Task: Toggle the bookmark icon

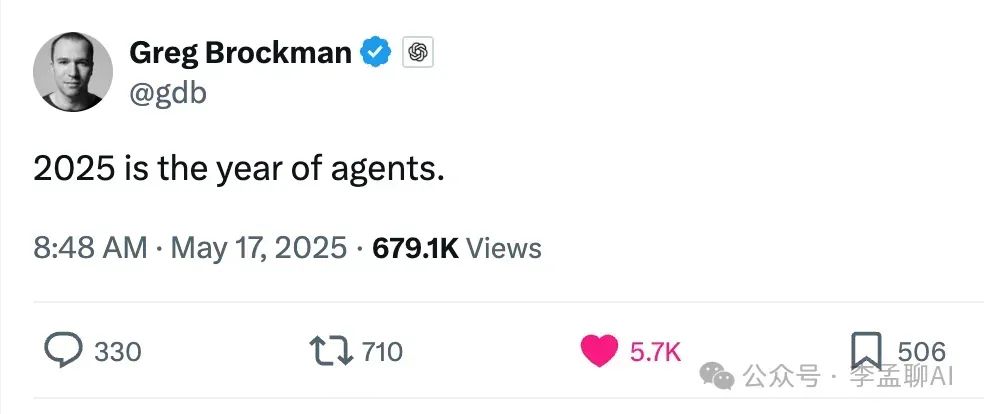Action: 865,351
